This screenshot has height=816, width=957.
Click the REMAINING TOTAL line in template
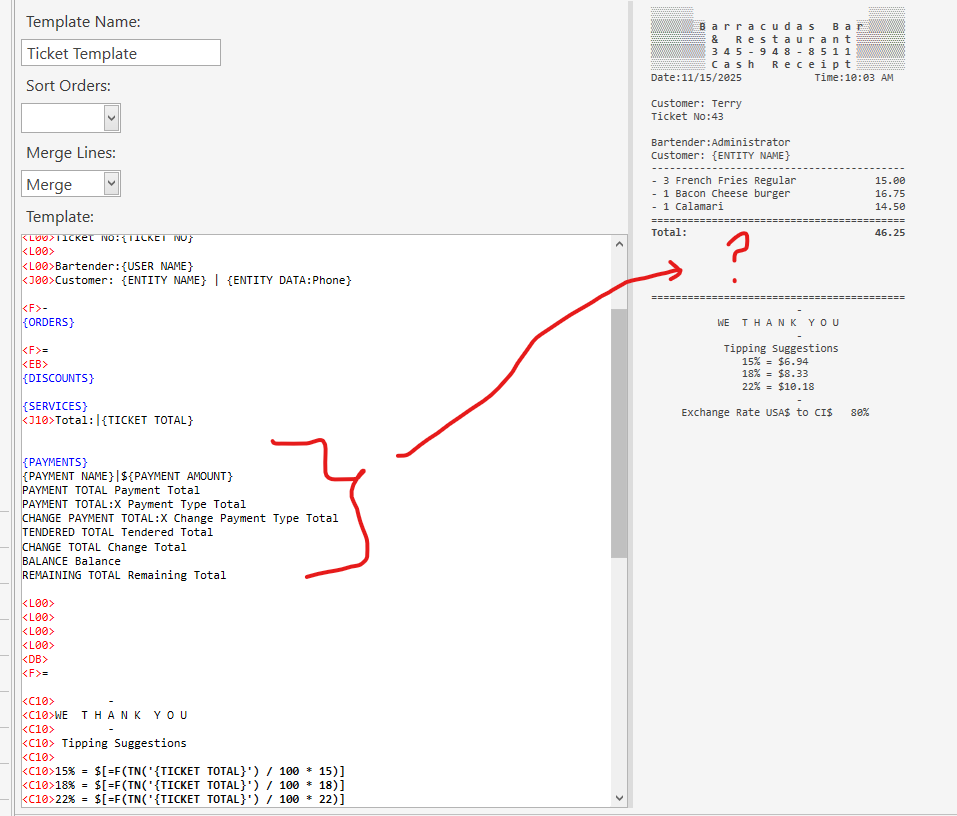click(124, 575)
